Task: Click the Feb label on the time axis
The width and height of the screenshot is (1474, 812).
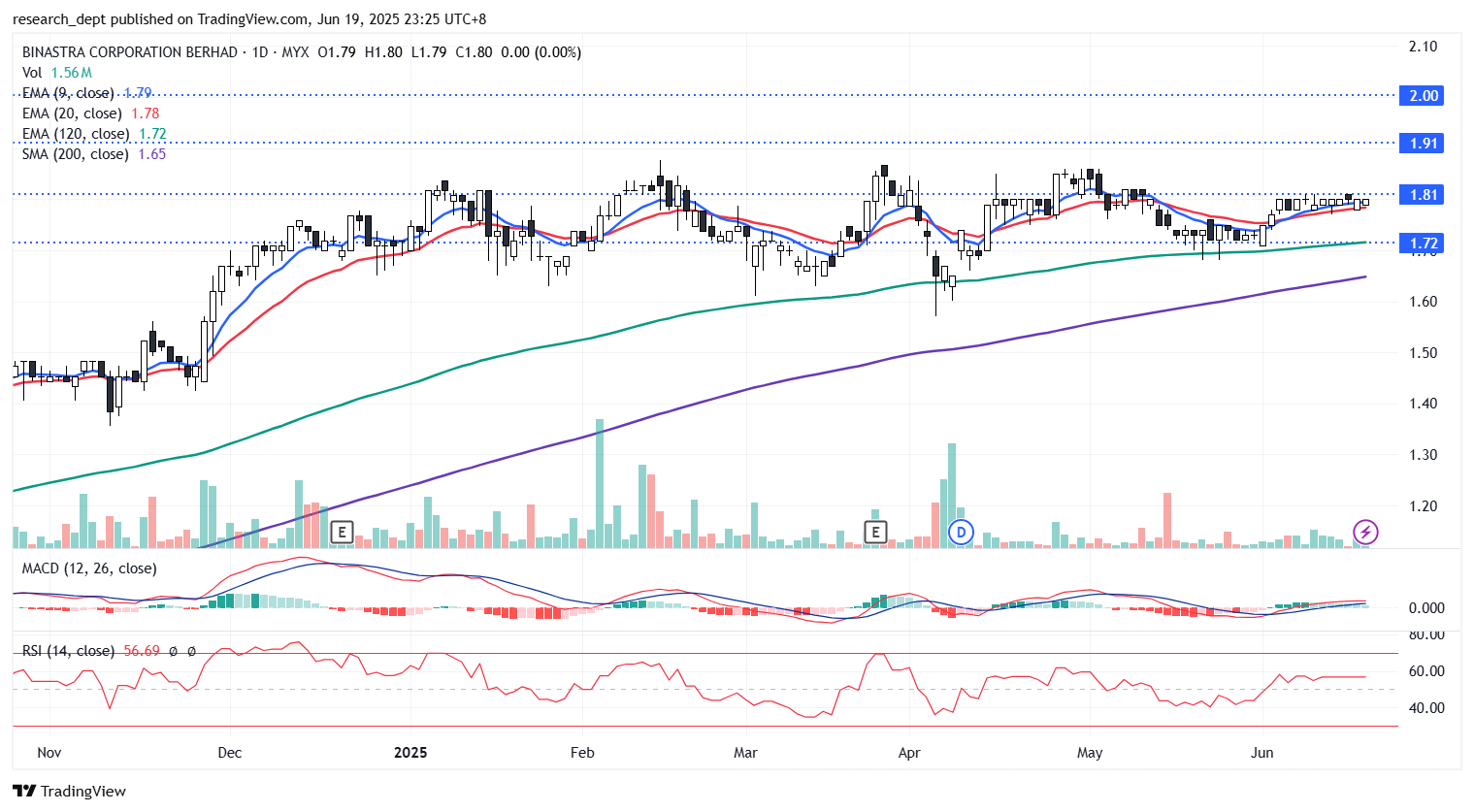Action: pyautogui.click(x=582, y=753)
